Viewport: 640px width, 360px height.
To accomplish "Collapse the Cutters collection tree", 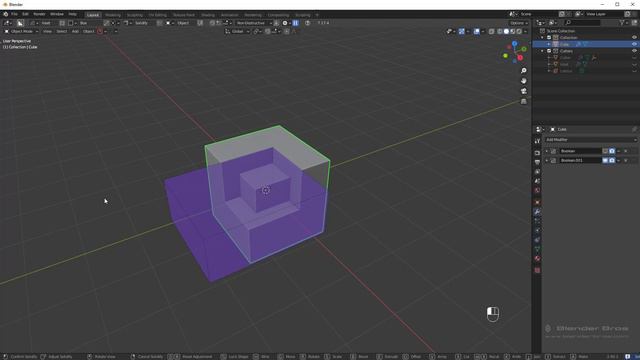I will pos(542,51).
